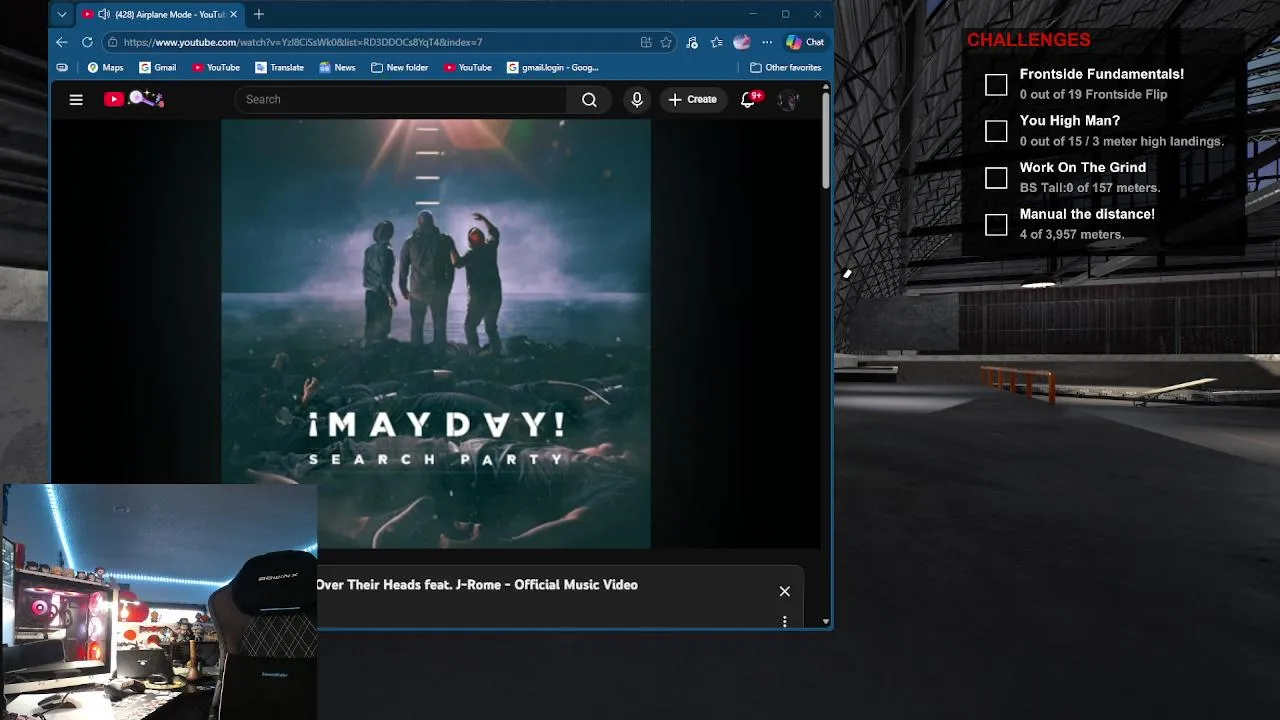Open the Favorites list icon

click(x=717, y=42)
